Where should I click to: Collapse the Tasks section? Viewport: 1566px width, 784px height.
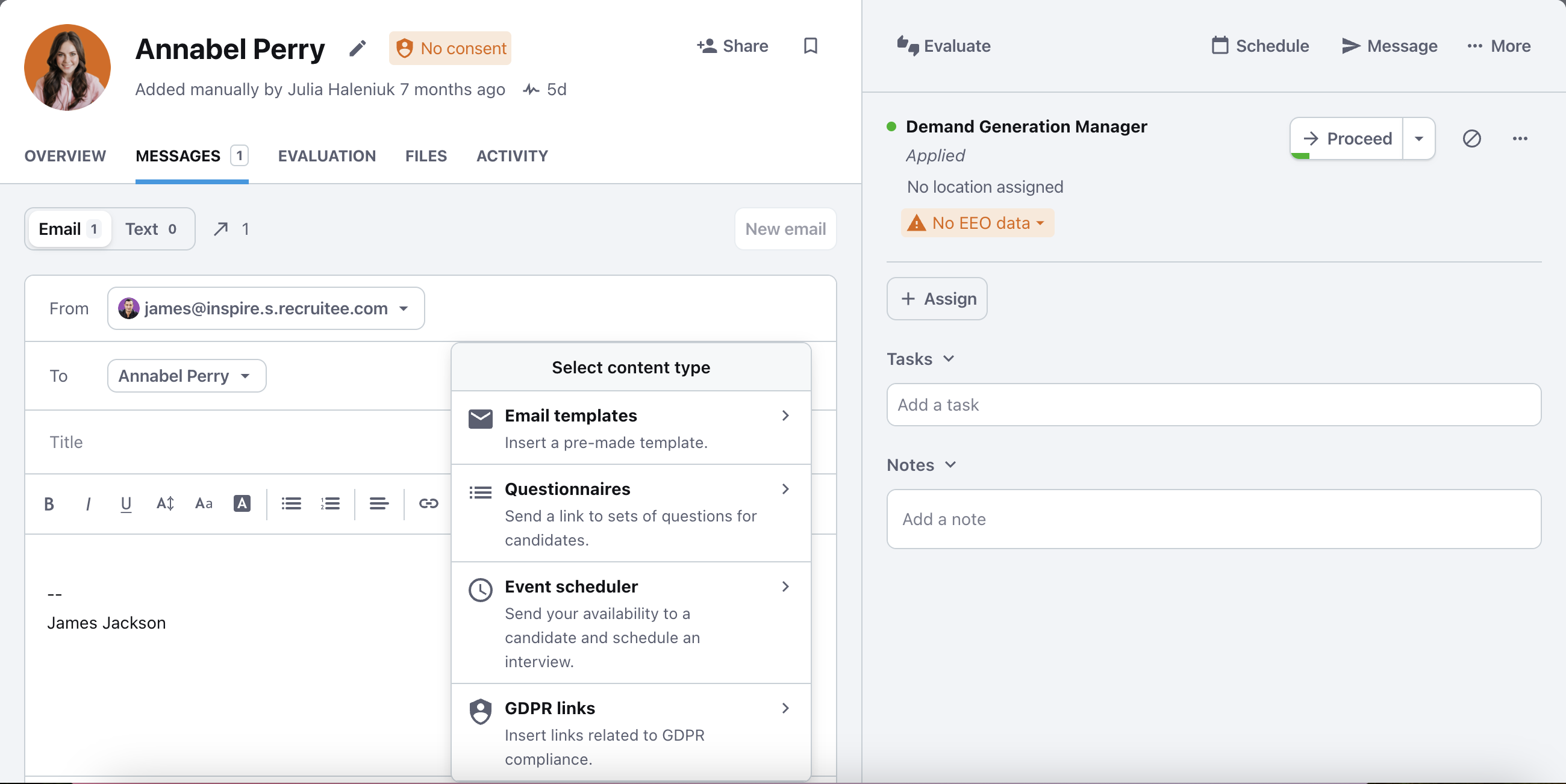tap(949, 358)
